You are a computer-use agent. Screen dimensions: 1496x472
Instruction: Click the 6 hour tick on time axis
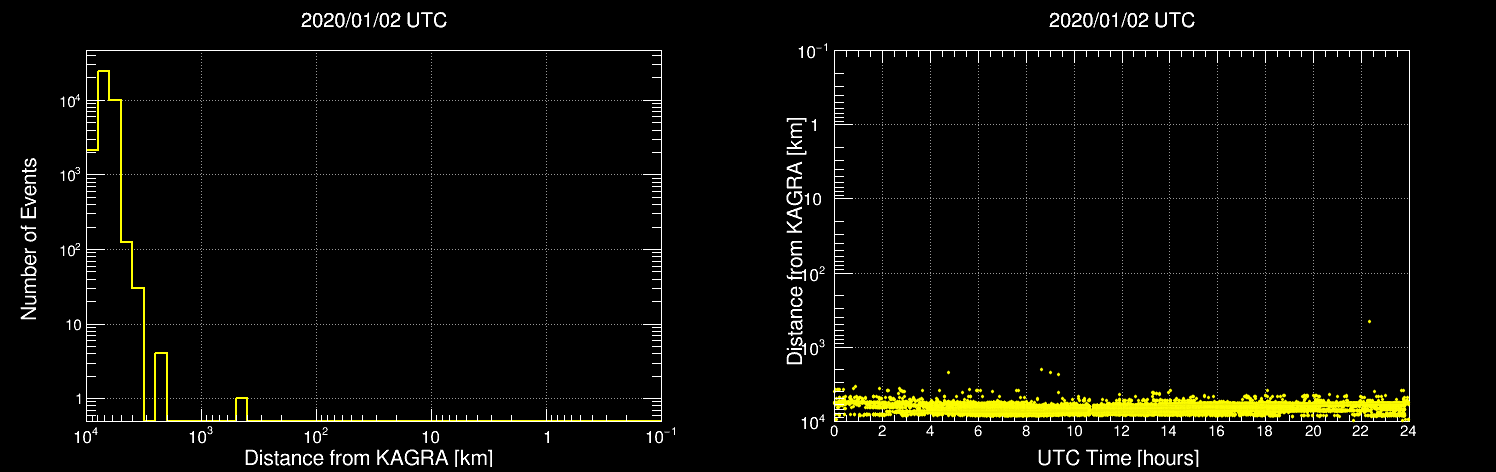[x=978, y=431]
